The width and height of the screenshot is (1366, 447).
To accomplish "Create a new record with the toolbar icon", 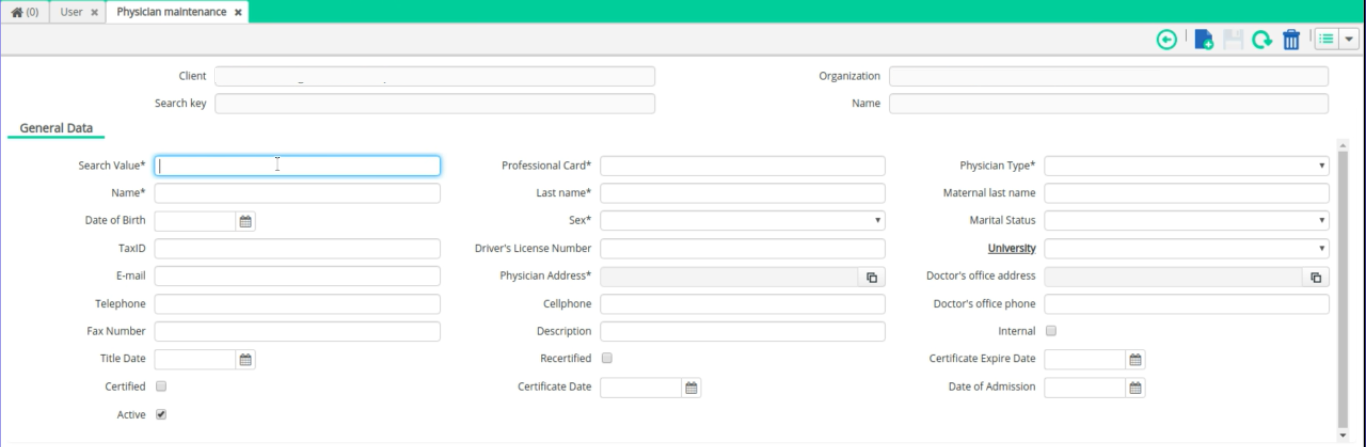I will click(1204, 39).
